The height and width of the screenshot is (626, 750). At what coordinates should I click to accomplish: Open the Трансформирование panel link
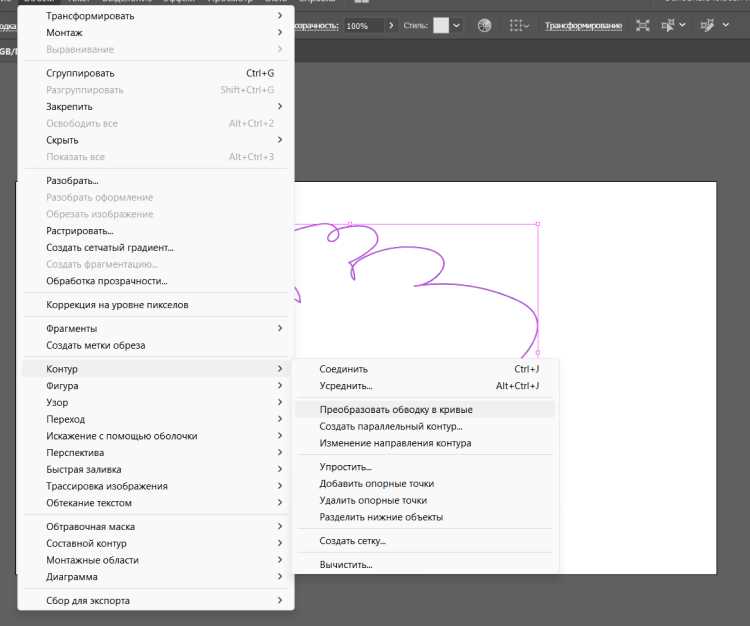pyautogui.click(x=584, y=26)
